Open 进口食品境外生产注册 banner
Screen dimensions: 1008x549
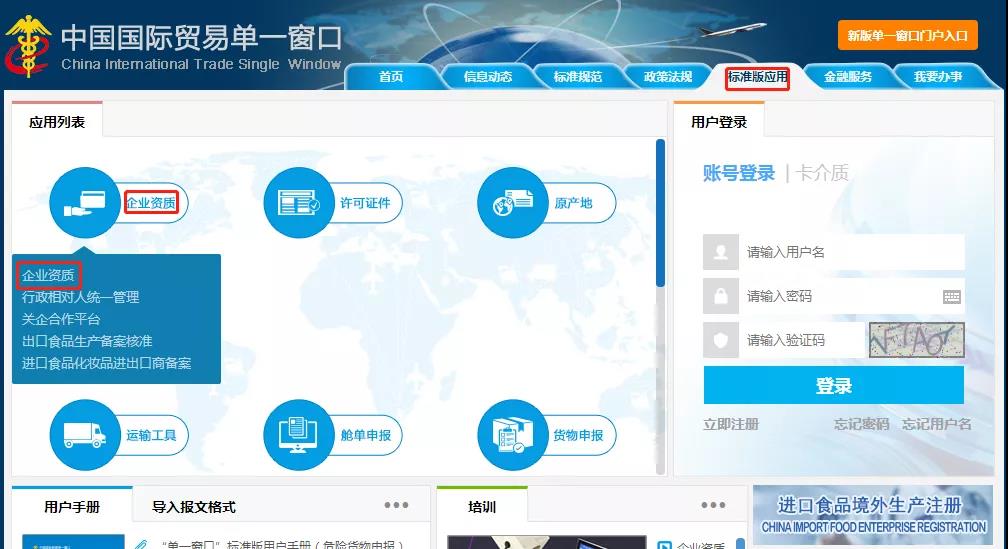[872, 515]
